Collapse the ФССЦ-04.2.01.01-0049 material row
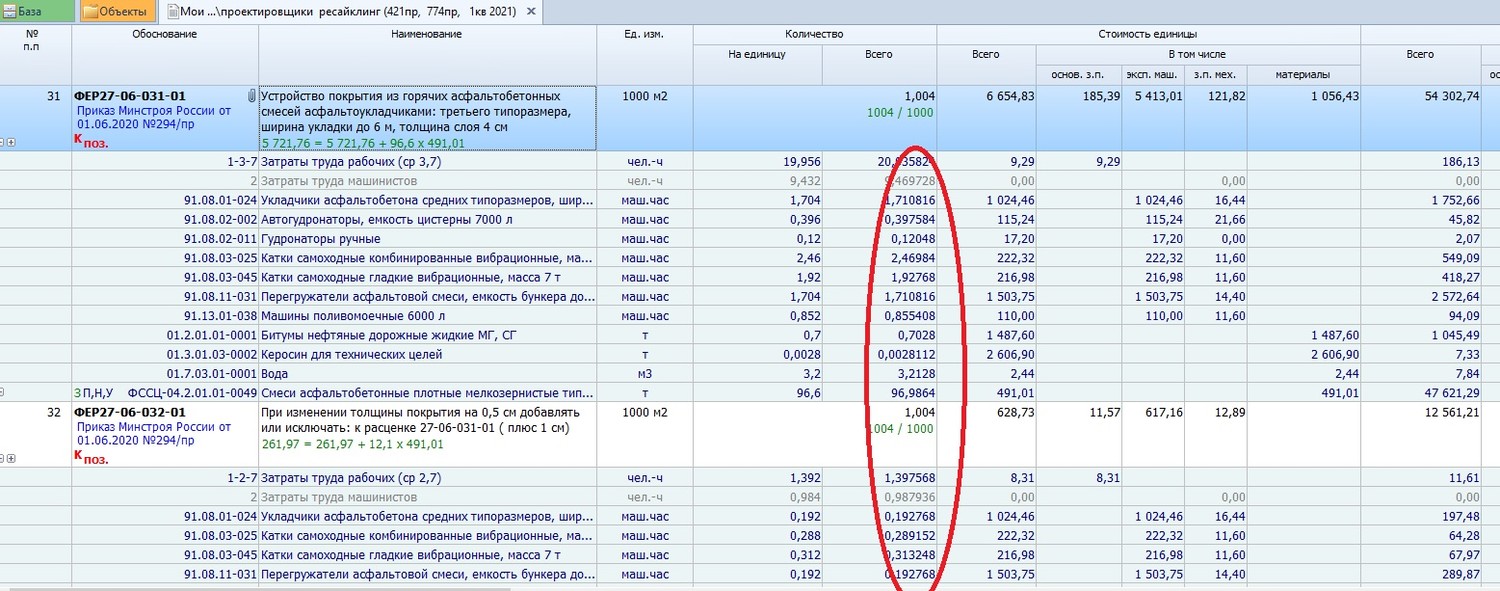Image resolution: width=1500 pixels, height=591 pixels. (x=3, y=392)
